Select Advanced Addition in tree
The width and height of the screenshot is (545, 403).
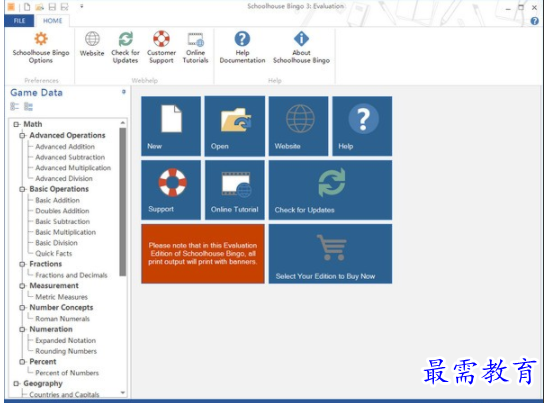[x=65, y=147]
